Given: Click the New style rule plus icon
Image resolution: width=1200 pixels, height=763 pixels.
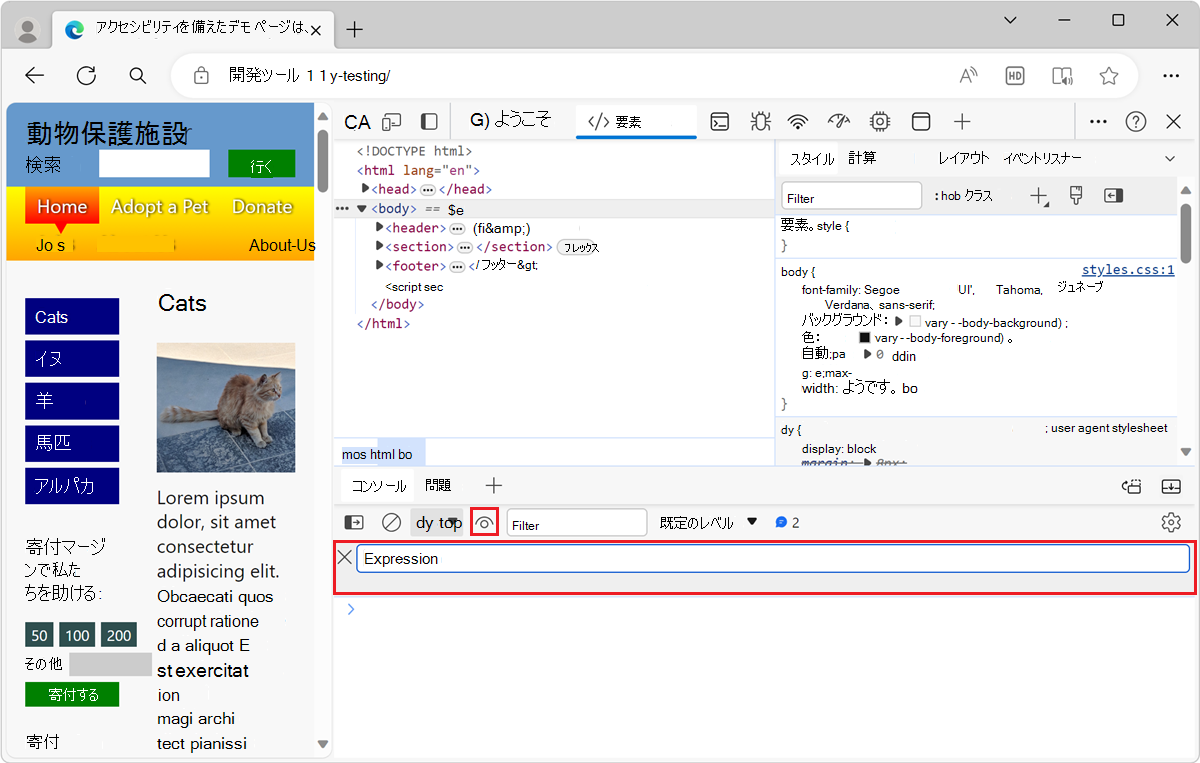Looking at the screenshot, I should coord(1039,196).
